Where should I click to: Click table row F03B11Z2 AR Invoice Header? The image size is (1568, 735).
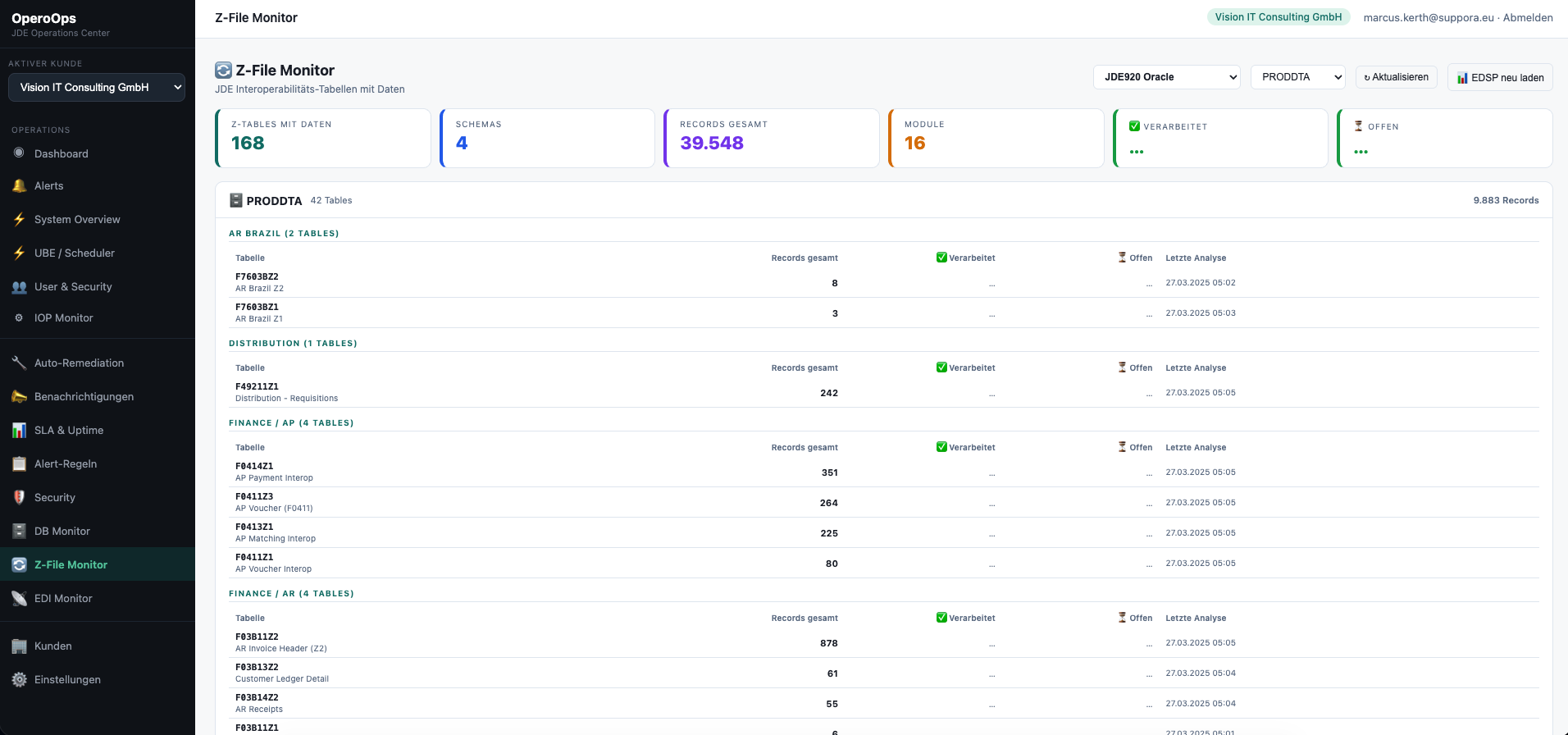coord(884,642)
